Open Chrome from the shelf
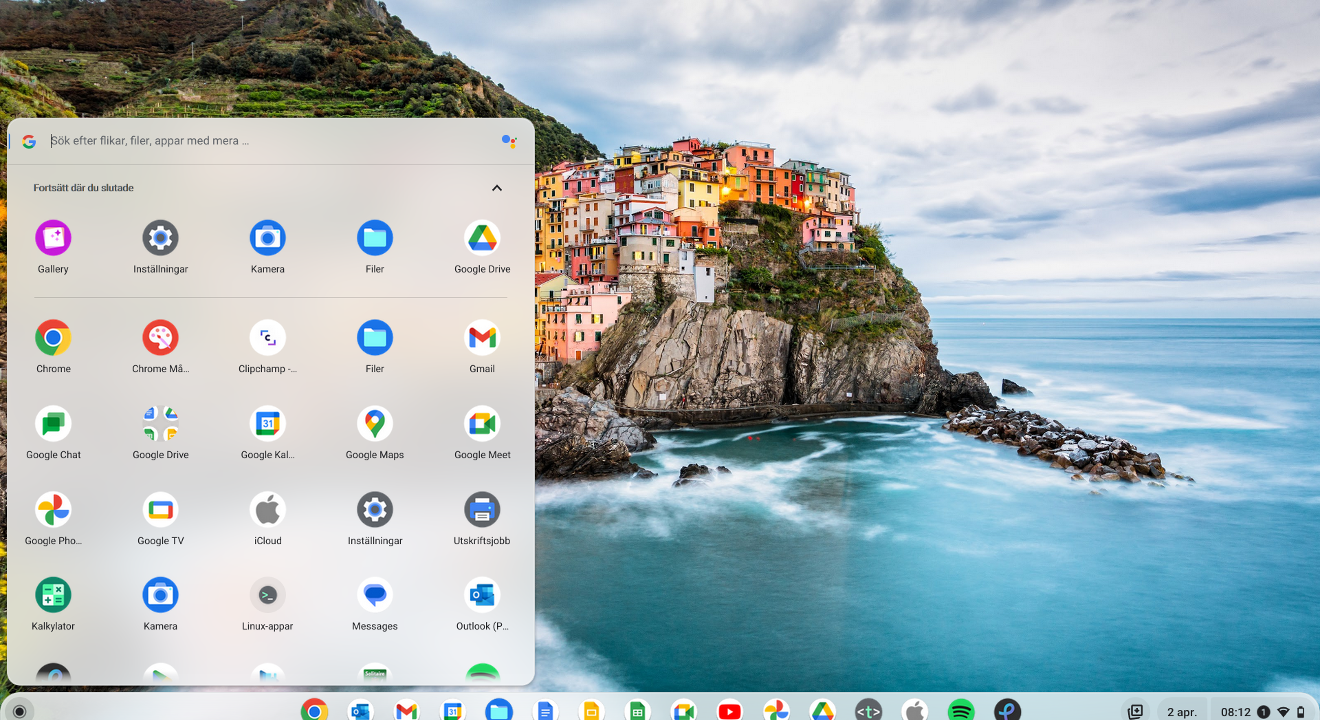 pos(314,711)
